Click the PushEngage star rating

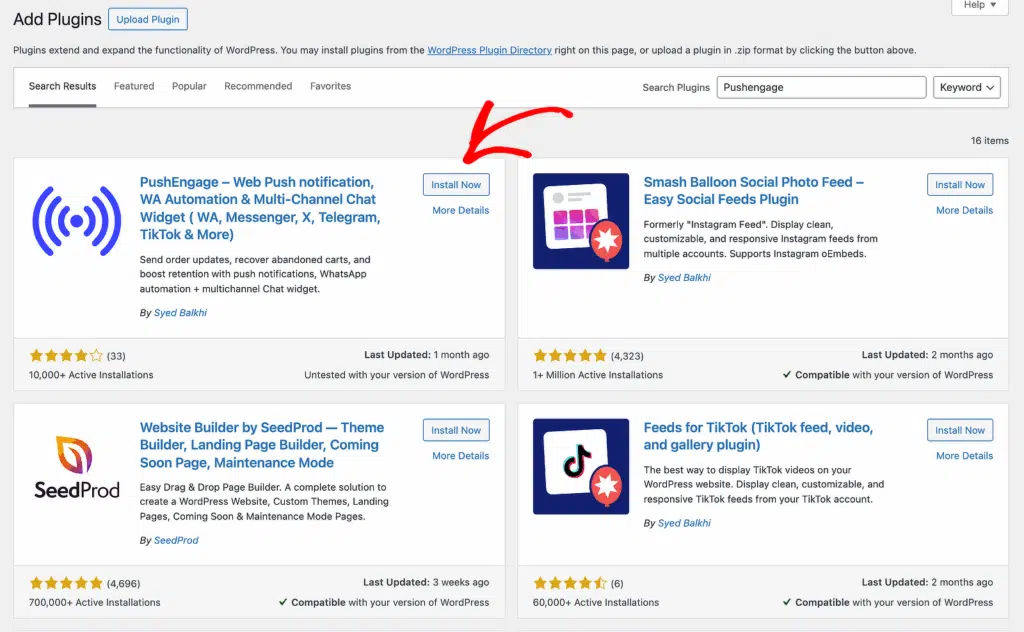point(66,356)
